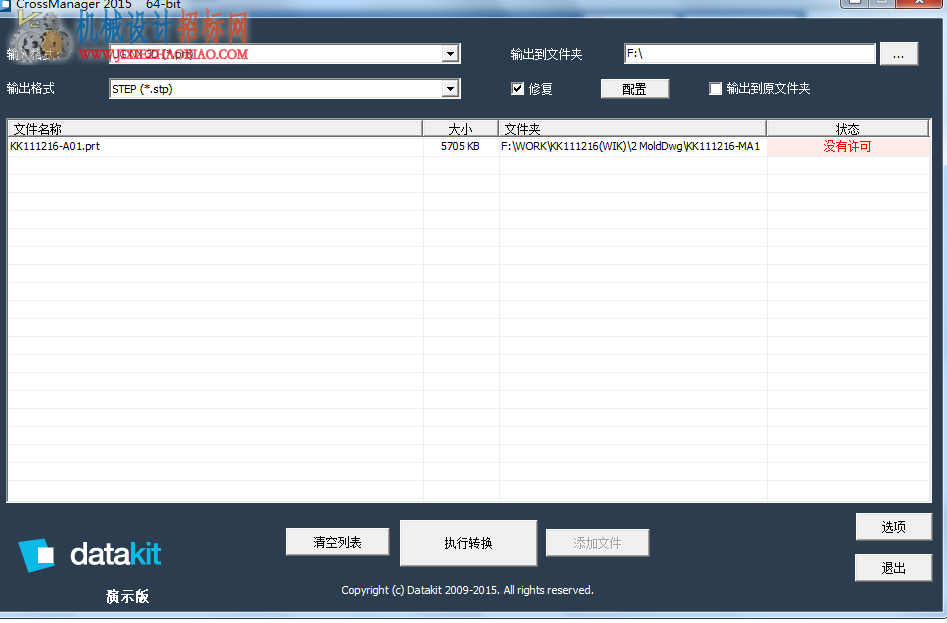Image resolution: width=947 pixels, height=623 pixels.
Task: Click the 状态 column header
Action: point(847,129)
